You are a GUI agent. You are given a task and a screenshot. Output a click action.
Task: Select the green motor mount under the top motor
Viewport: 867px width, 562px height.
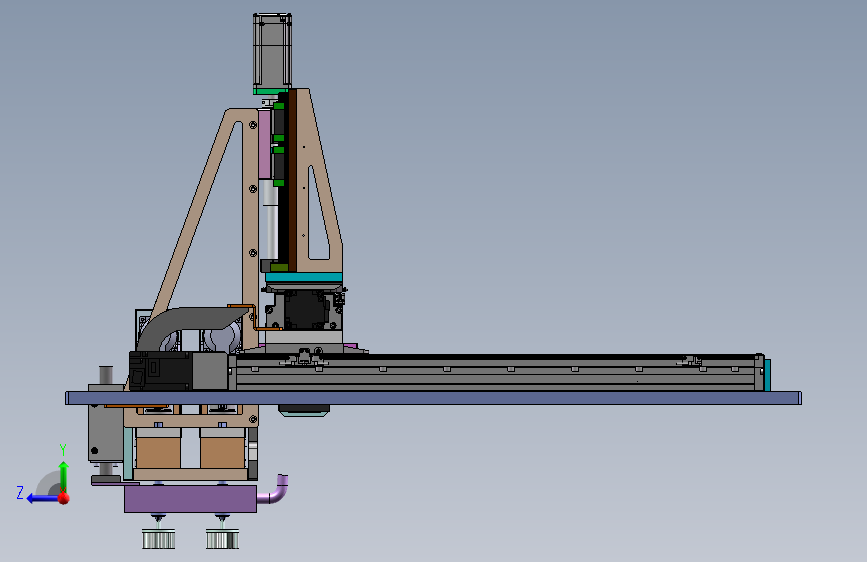click(271, 91)
